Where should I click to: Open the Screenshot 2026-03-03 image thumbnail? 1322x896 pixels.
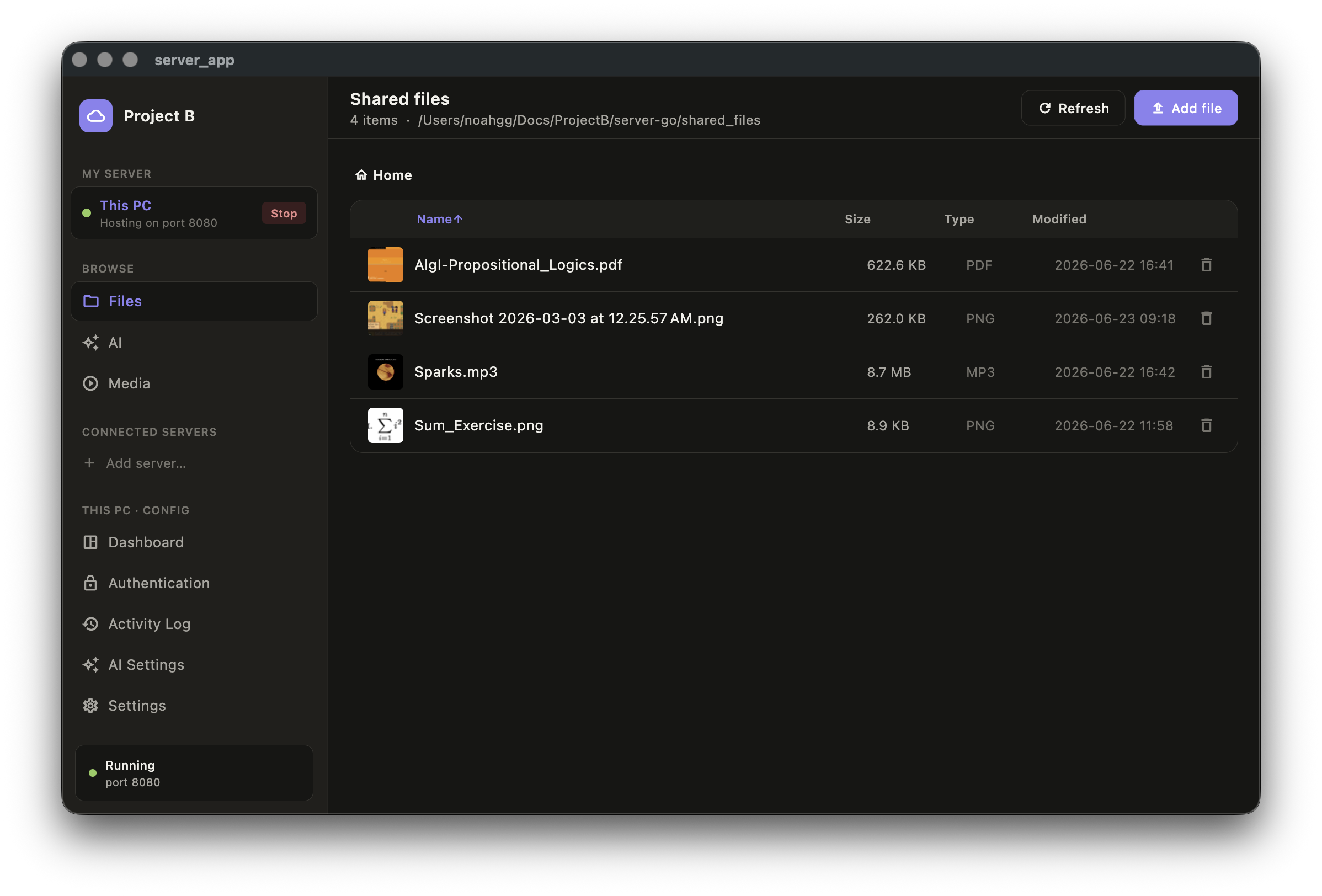385,318
